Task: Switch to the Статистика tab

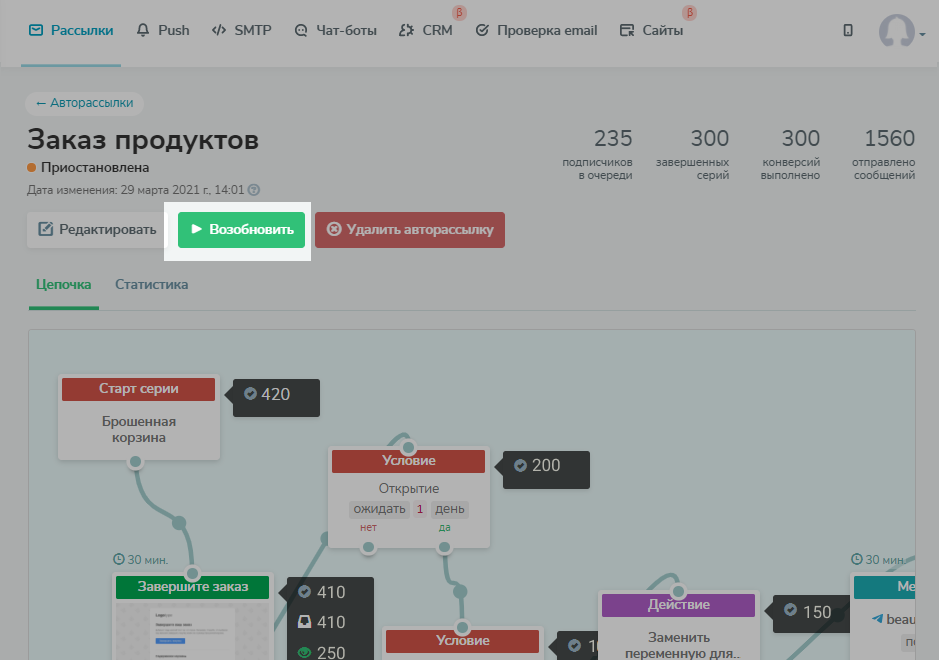Action: pos(152,284)
